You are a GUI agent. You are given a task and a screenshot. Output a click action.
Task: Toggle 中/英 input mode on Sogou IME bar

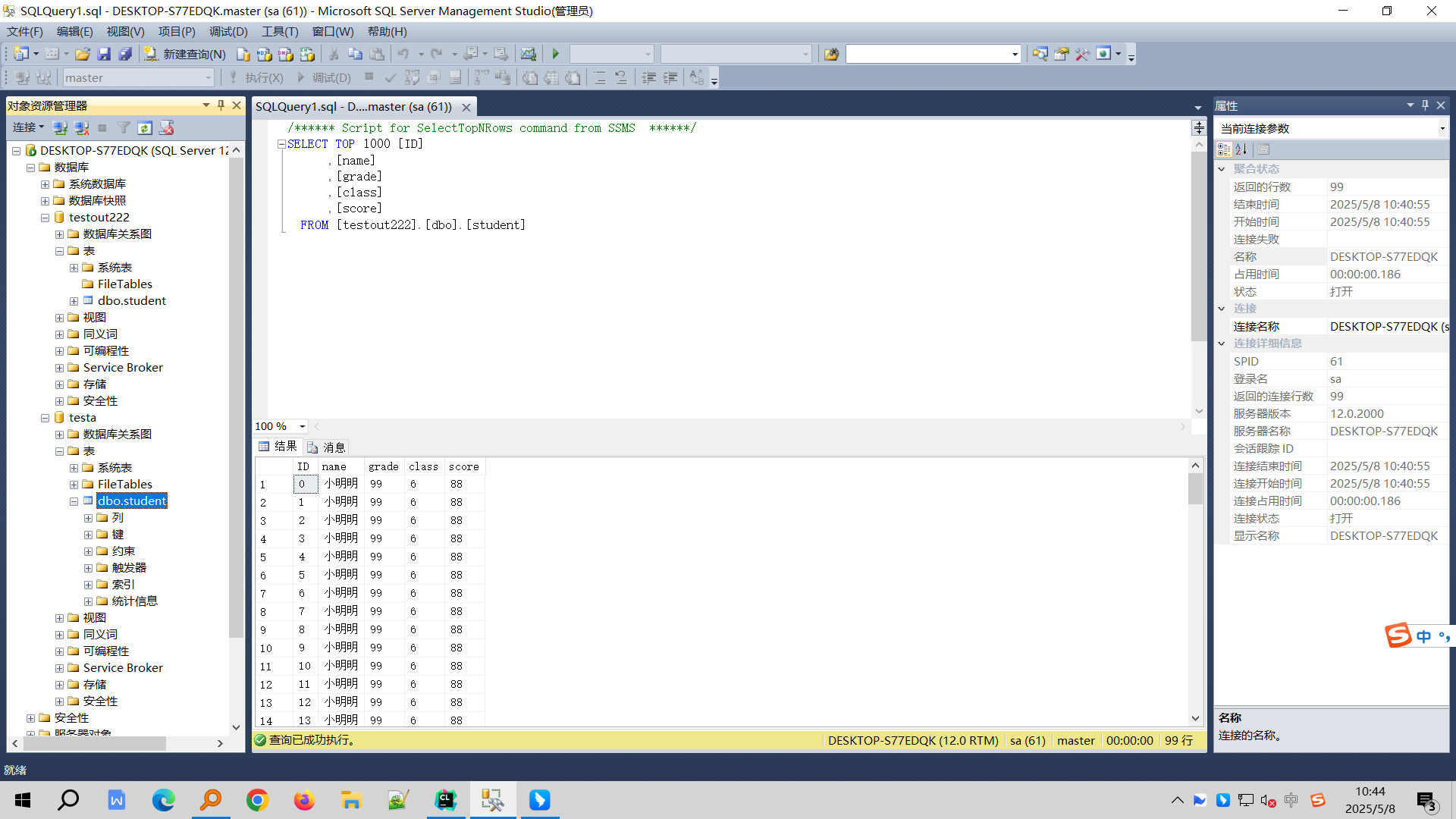[1423, 637]
